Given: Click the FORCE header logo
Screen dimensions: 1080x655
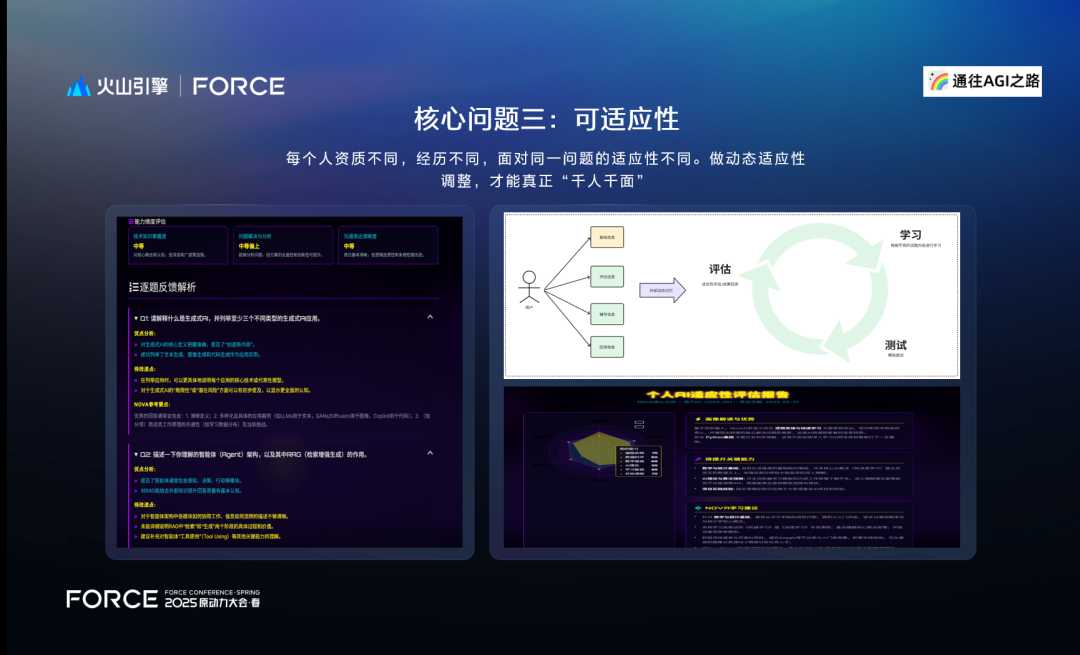Looking at the screenshot, I should (x=238, y=86).
